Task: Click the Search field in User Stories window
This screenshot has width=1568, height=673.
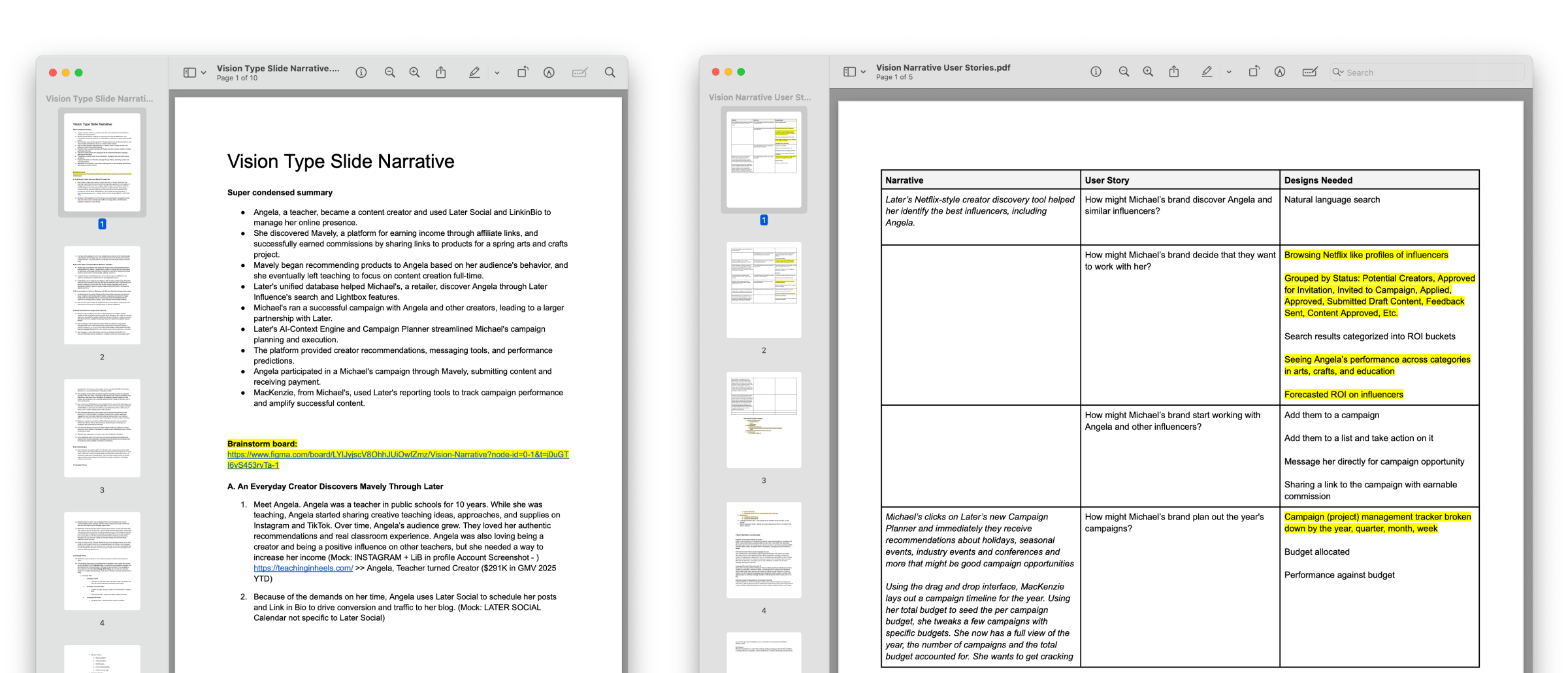Action: click(1428, 73)
